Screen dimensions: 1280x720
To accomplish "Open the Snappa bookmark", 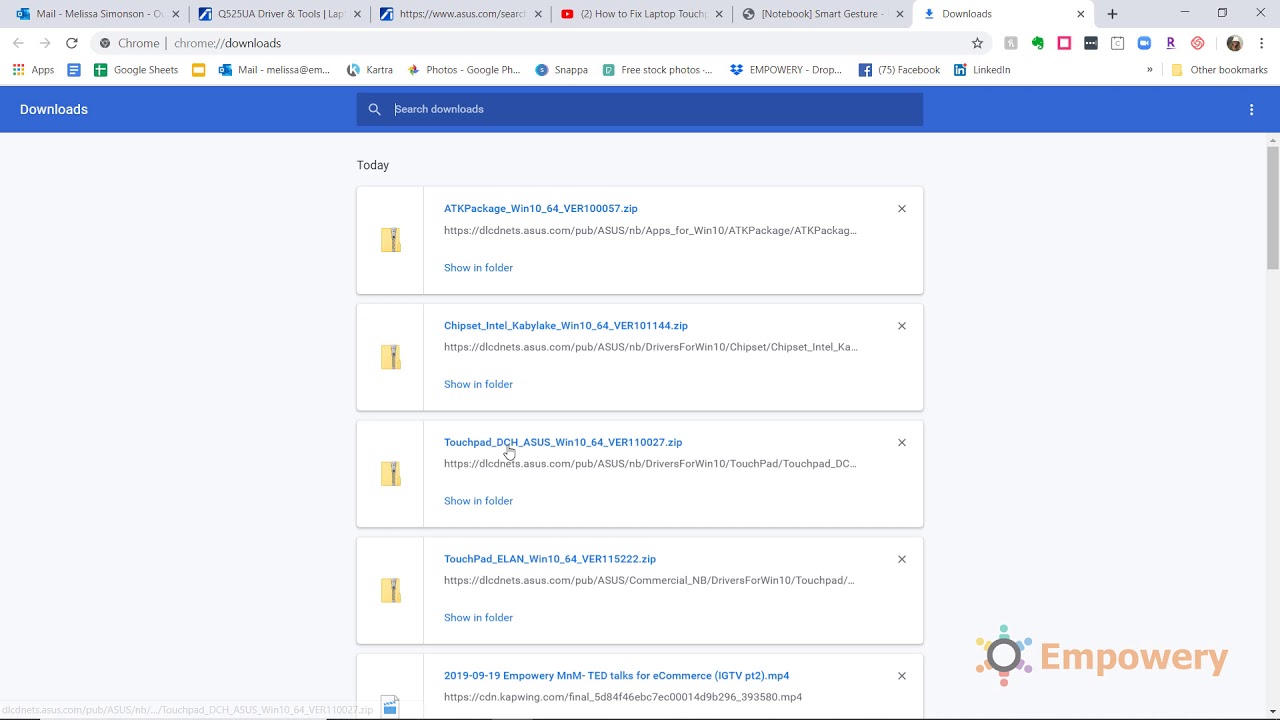I will (x=561, y=70).
